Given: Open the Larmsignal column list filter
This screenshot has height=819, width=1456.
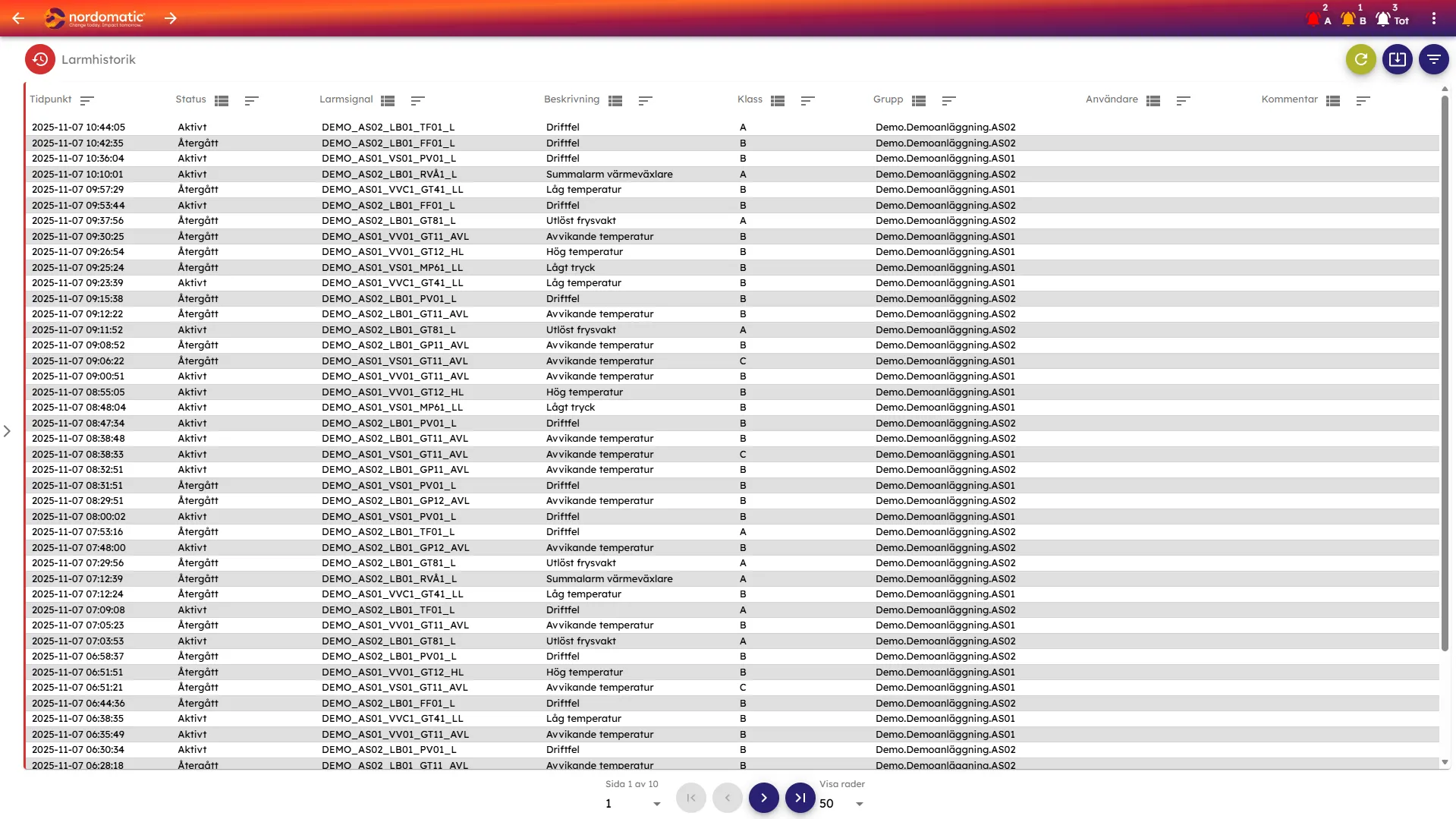Looking at the screenshot, I should pos(388,101).
